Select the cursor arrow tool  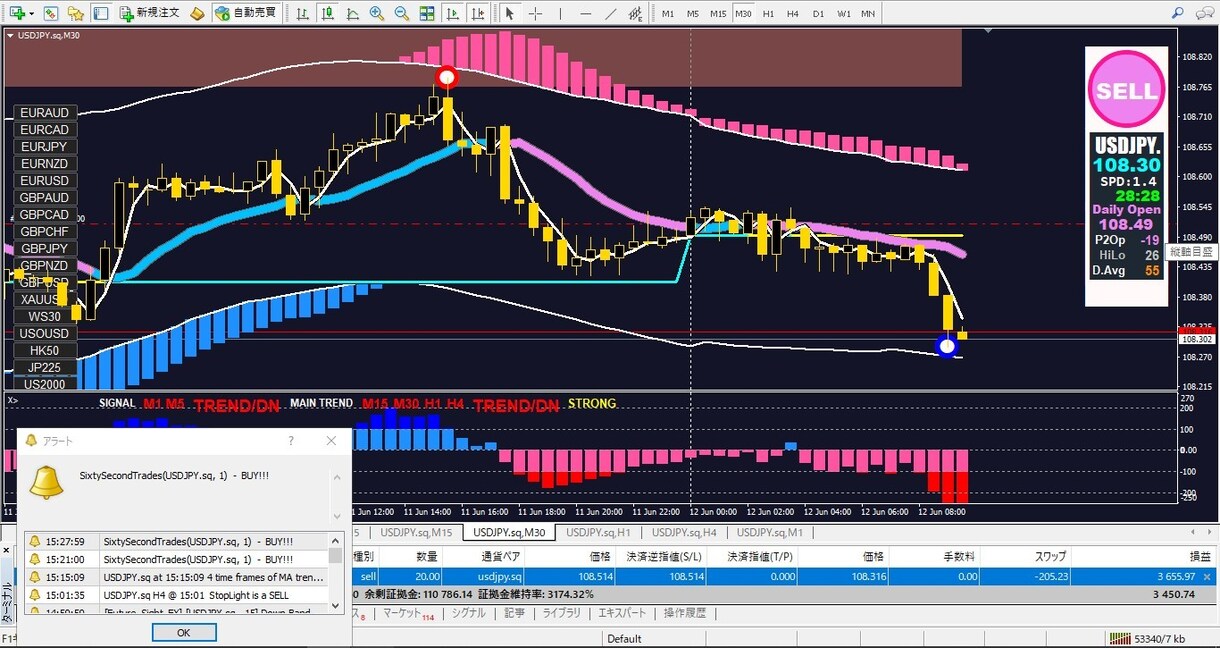tap(509, 14)
